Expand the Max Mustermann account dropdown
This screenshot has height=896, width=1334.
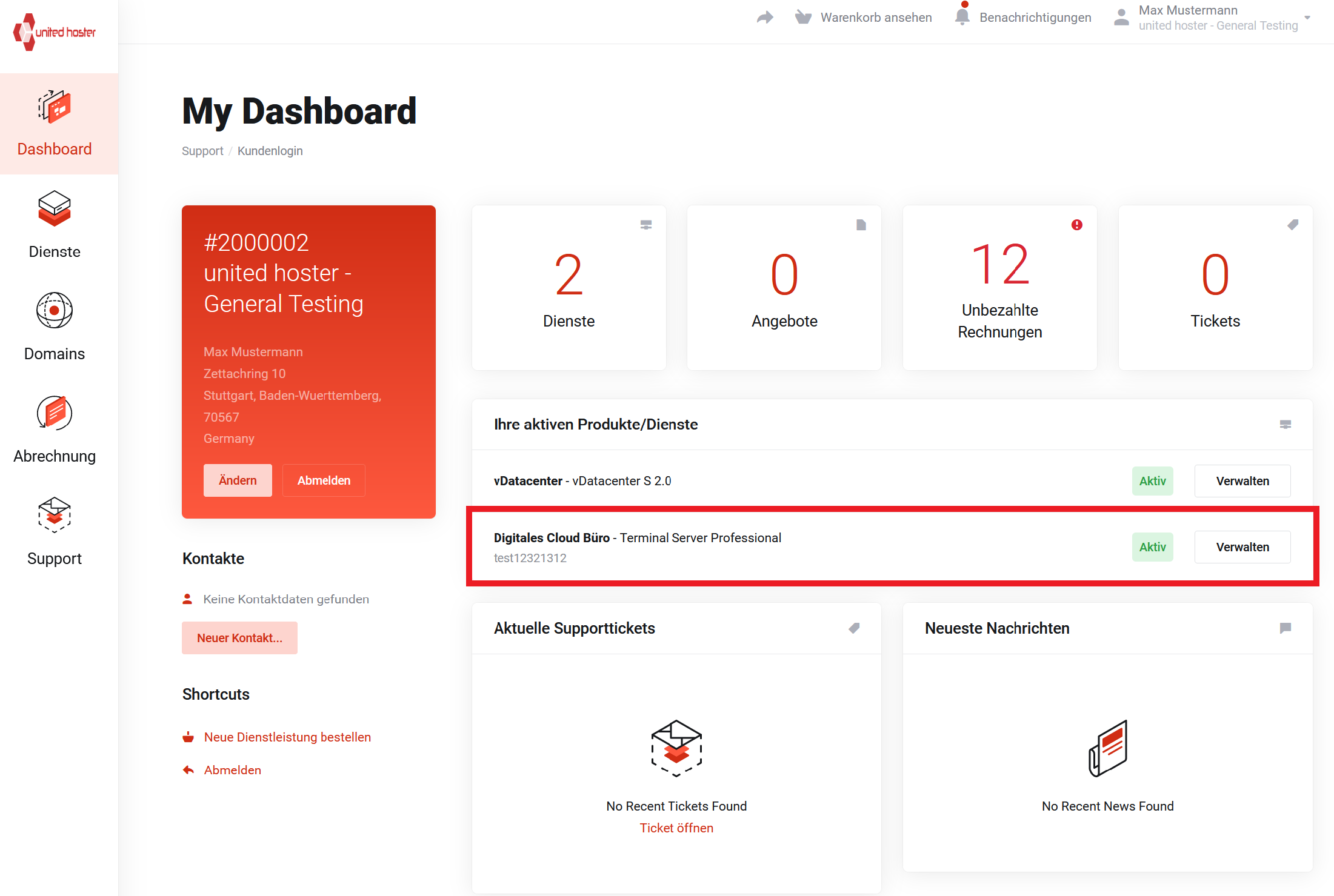click(1307, 18)
